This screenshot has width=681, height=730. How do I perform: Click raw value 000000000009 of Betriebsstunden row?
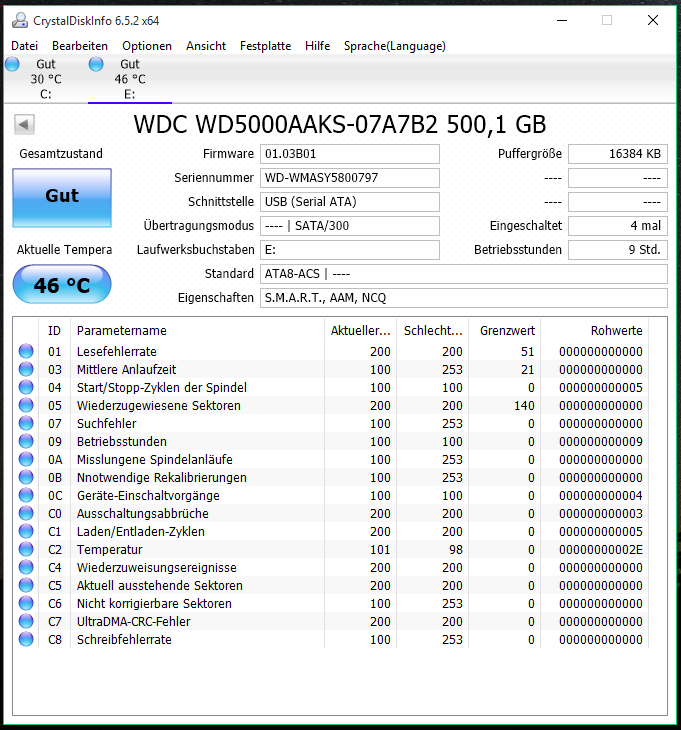600,442
